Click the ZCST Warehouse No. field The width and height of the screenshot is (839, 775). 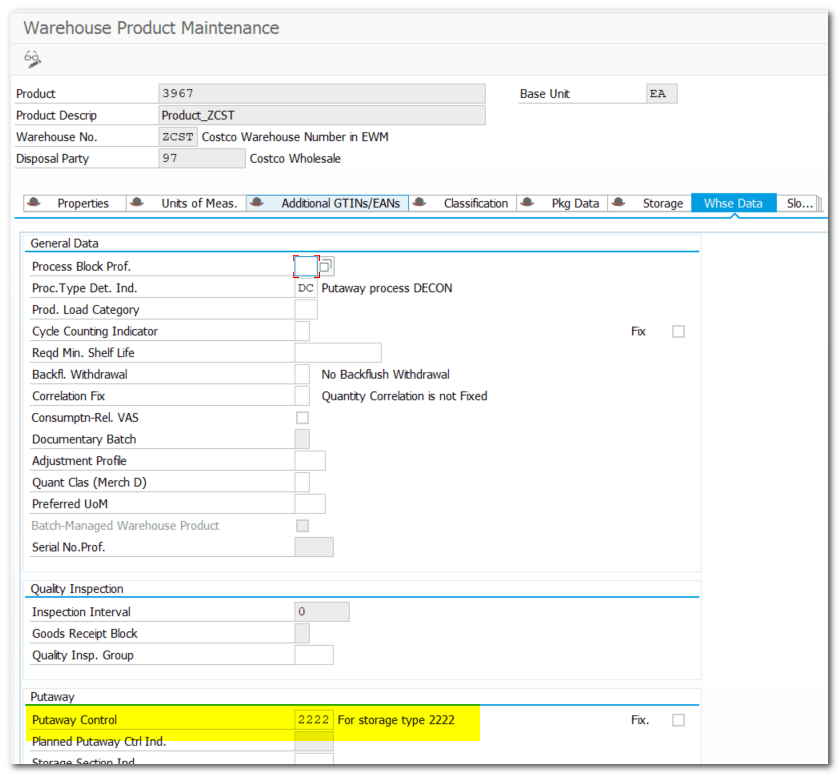click(x=177, y=136)
